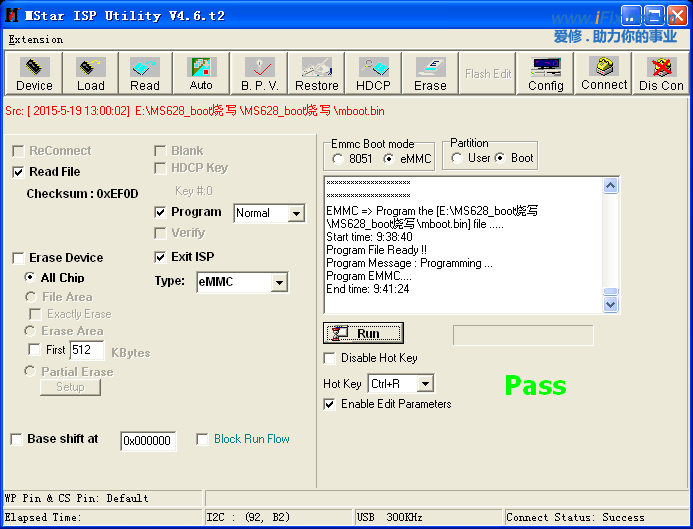This screenshot has width=693, height=529.
Task: Choose the User partition option
Action: coord(456,158)
